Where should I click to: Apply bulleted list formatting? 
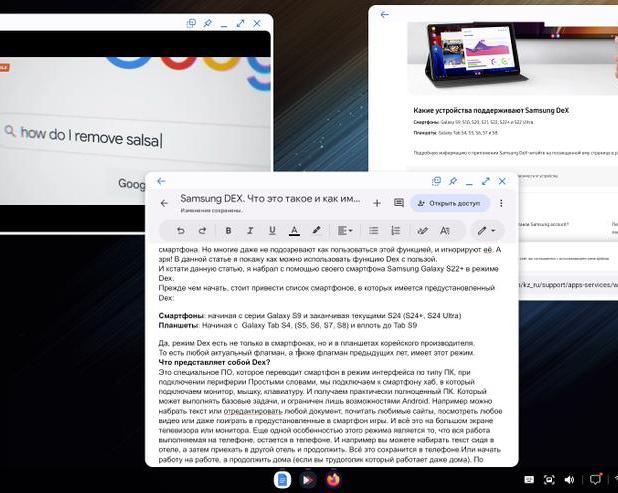373,231
